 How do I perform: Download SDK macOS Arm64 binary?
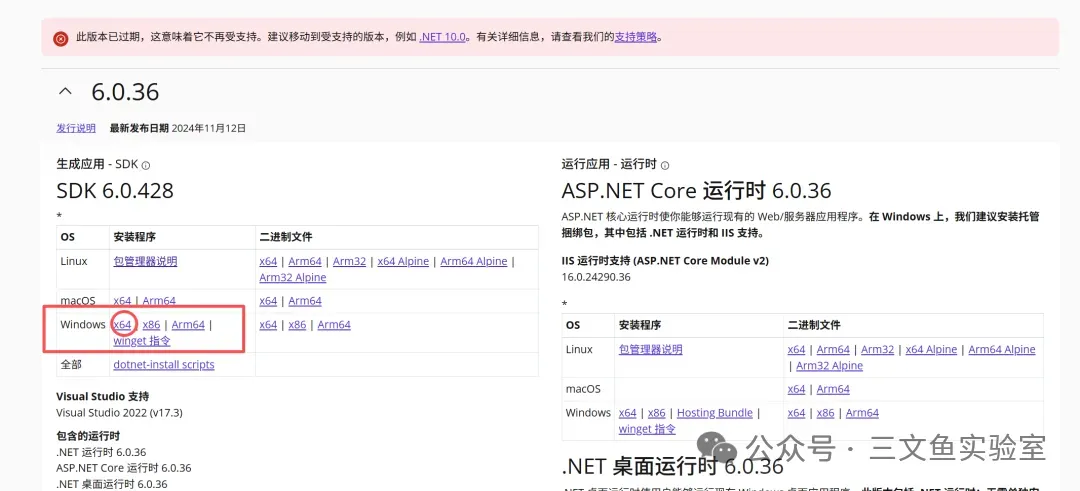coord(305,301)
